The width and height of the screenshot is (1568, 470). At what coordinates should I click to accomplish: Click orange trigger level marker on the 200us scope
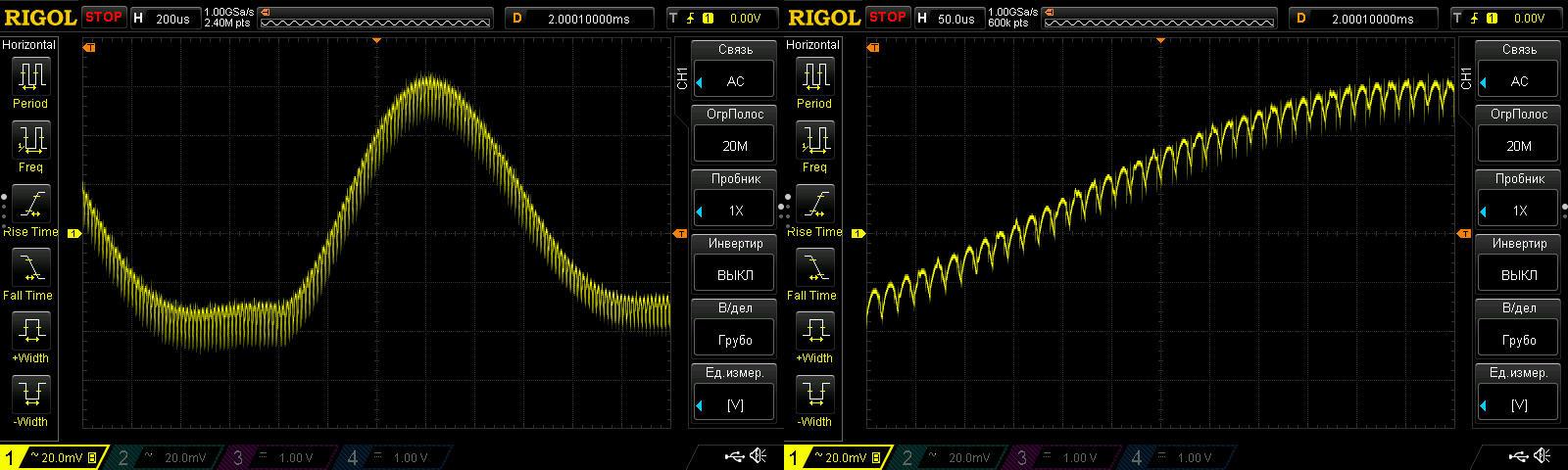point(681,233)
